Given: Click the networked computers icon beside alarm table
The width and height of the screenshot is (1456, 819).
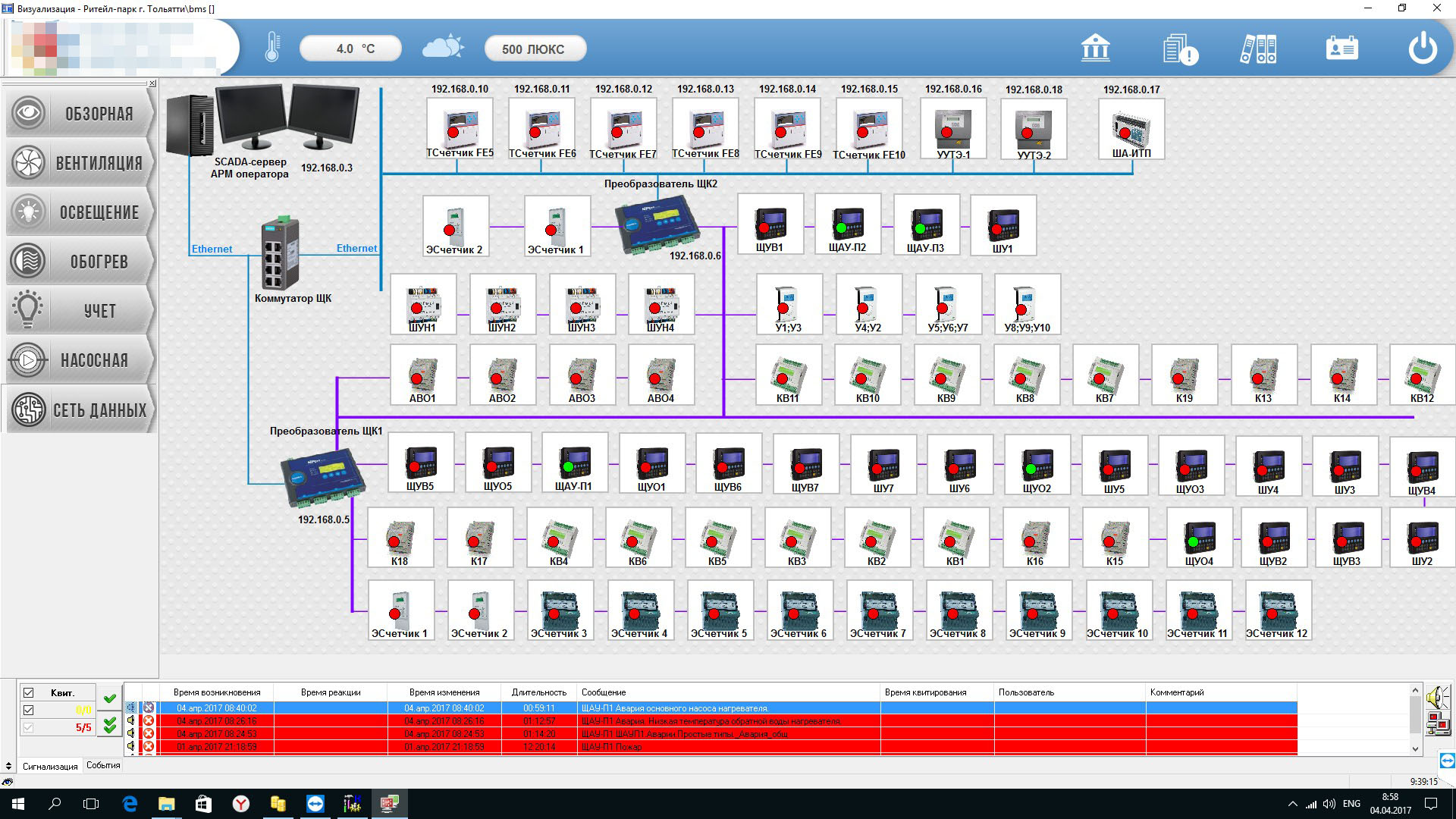Looking at the screenshot, I should coord(1436,723).
